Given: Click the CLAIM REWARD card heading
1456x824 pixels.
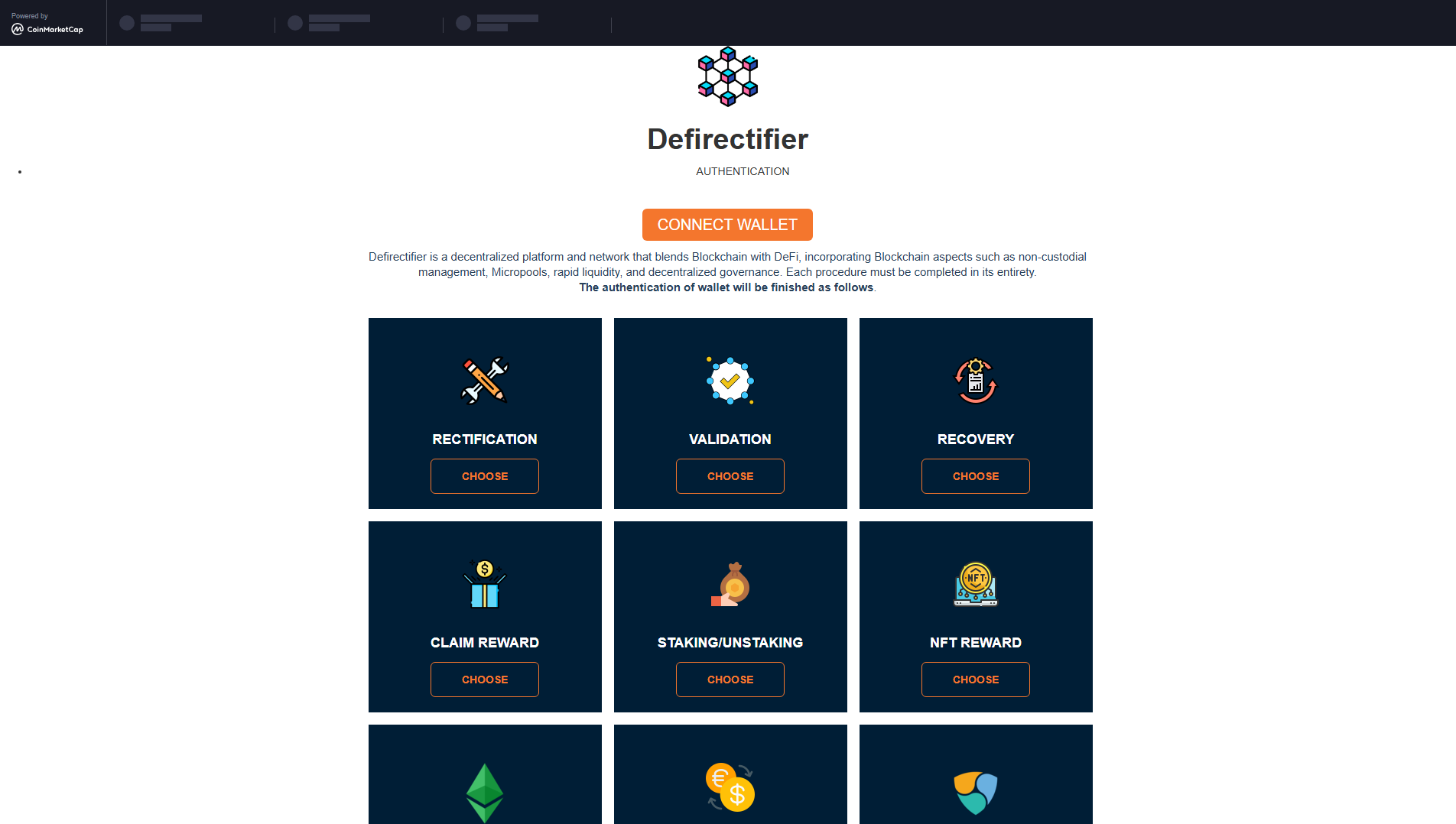Looking at the screenshot, I should [x=485, y=643].
